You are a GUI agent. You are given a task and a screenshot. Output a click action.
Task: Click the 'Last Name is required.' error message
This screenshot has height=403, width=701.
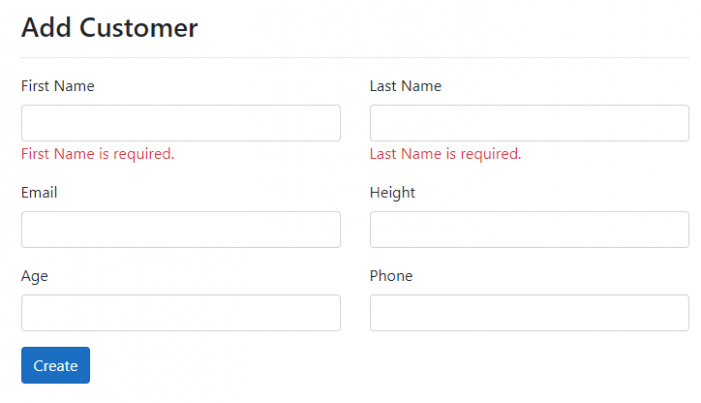[x=445, y=154]
